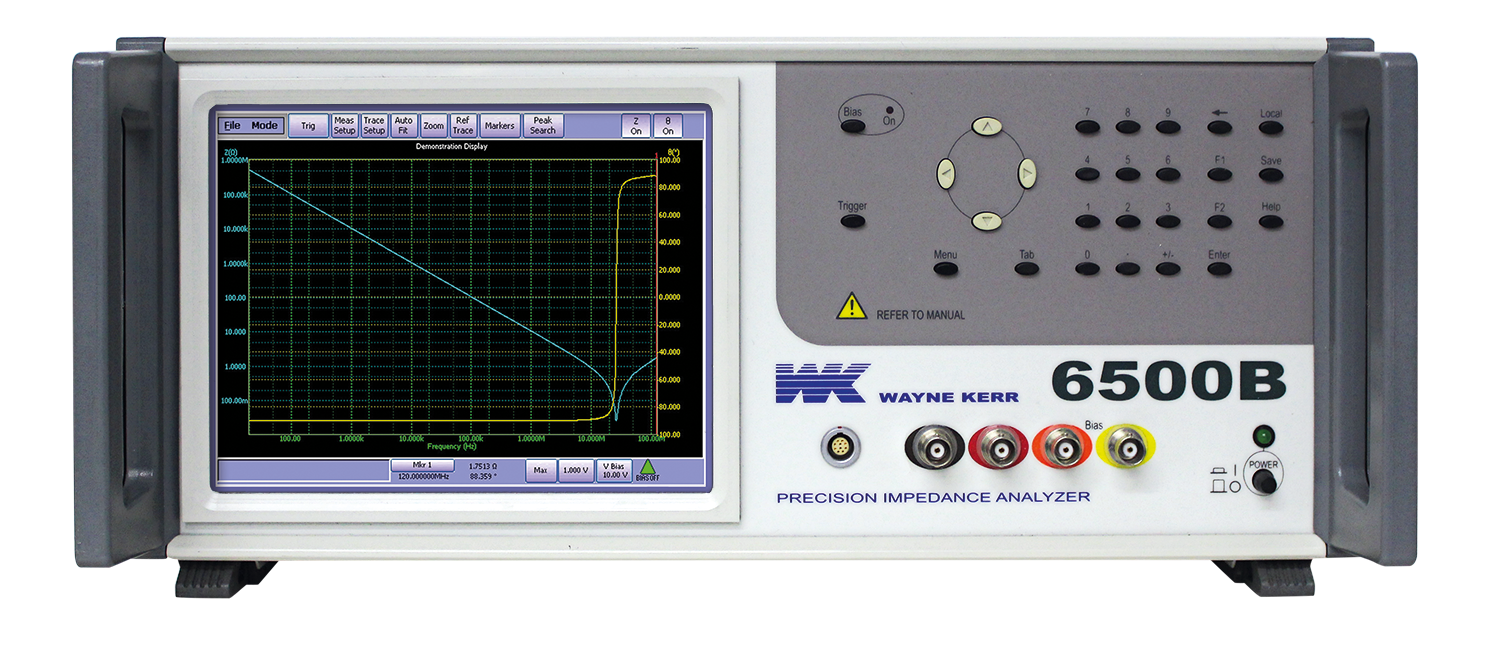Push the number 3 key
The image size is (1500, 665).
click(x=1168, y=221)
